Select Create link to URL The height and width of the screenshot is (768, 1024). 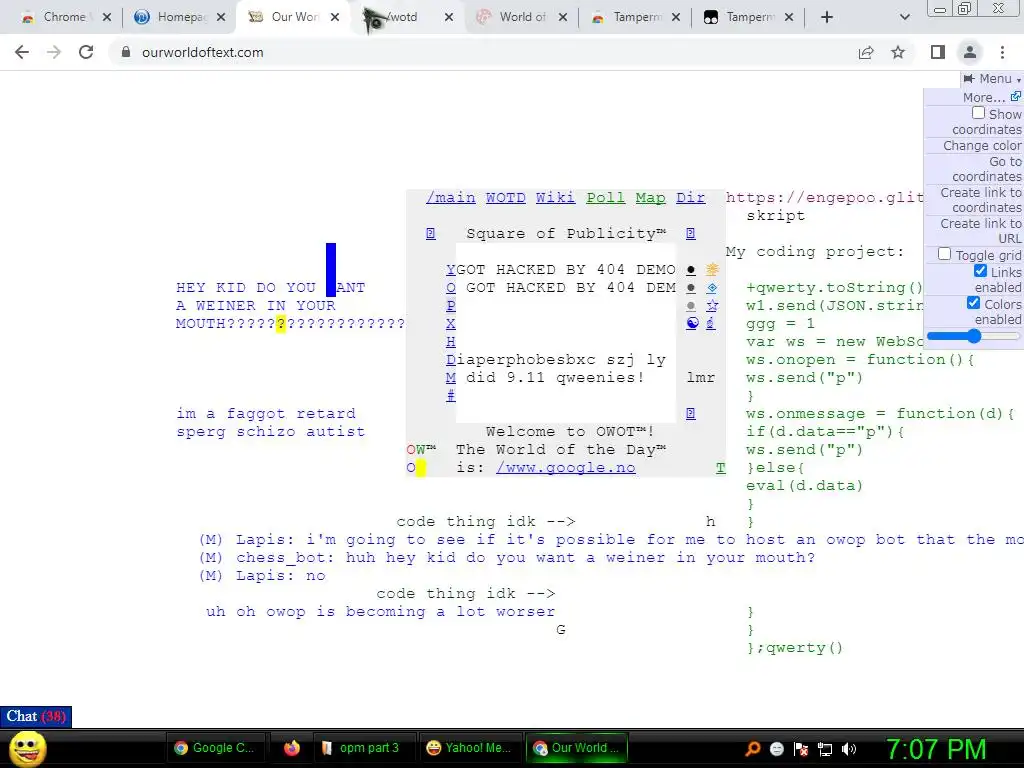click(x=981, y=231)
